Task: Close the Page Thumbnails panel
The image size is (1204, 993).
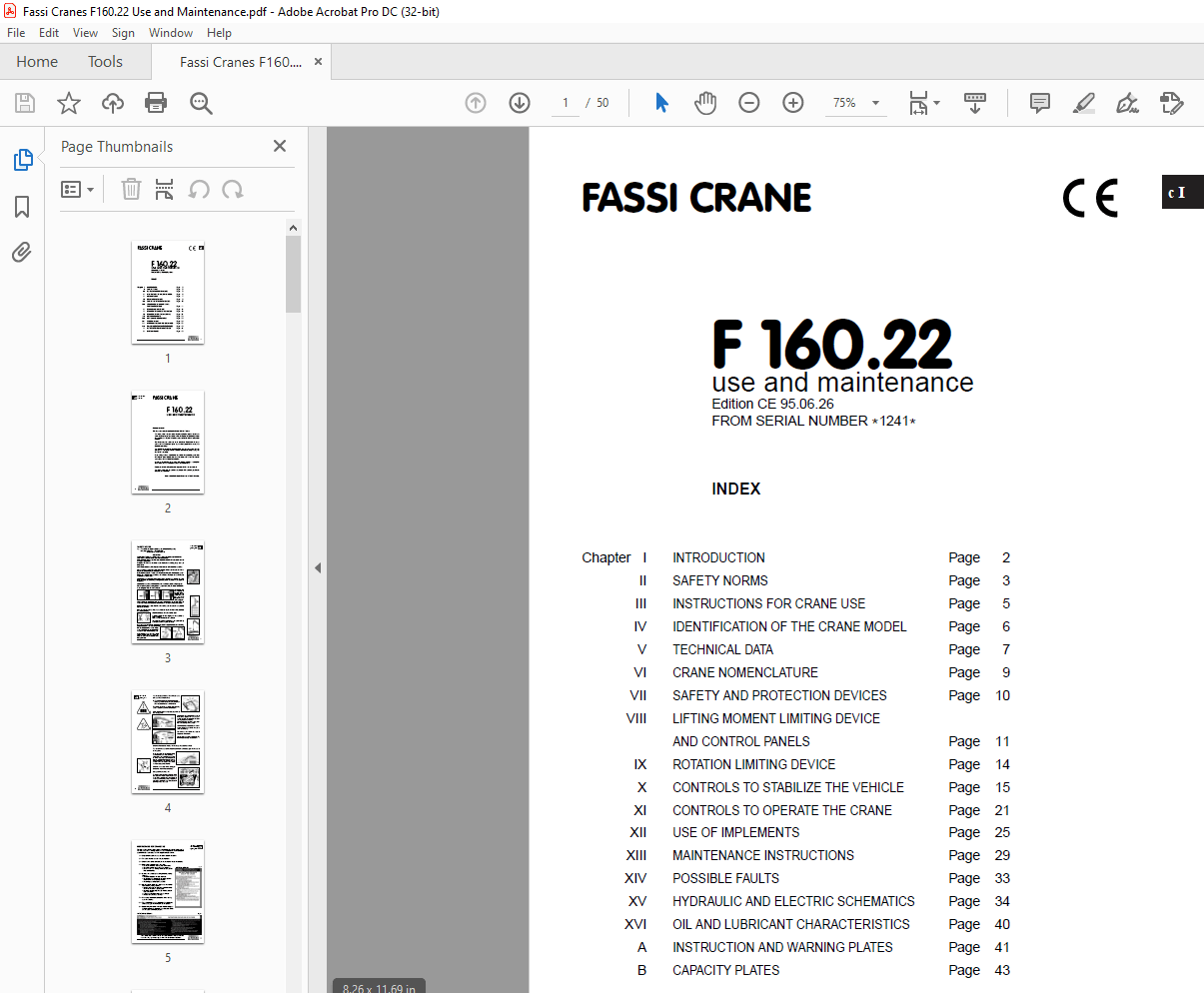Action: [279, 146]
